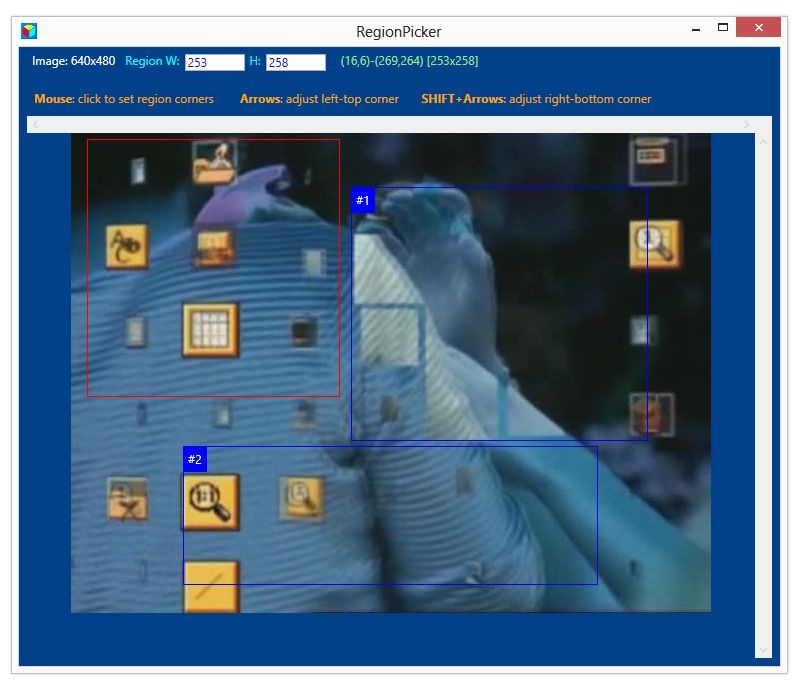Click the faded easel icon at lower left
The image size is (797, 686).
128,498
